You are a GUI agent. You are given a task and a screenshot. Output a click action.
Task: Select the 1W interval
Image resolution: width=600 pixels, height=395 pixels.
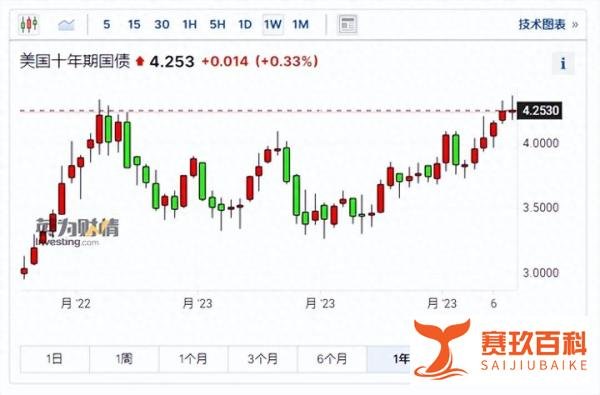(x=273, y=25)
